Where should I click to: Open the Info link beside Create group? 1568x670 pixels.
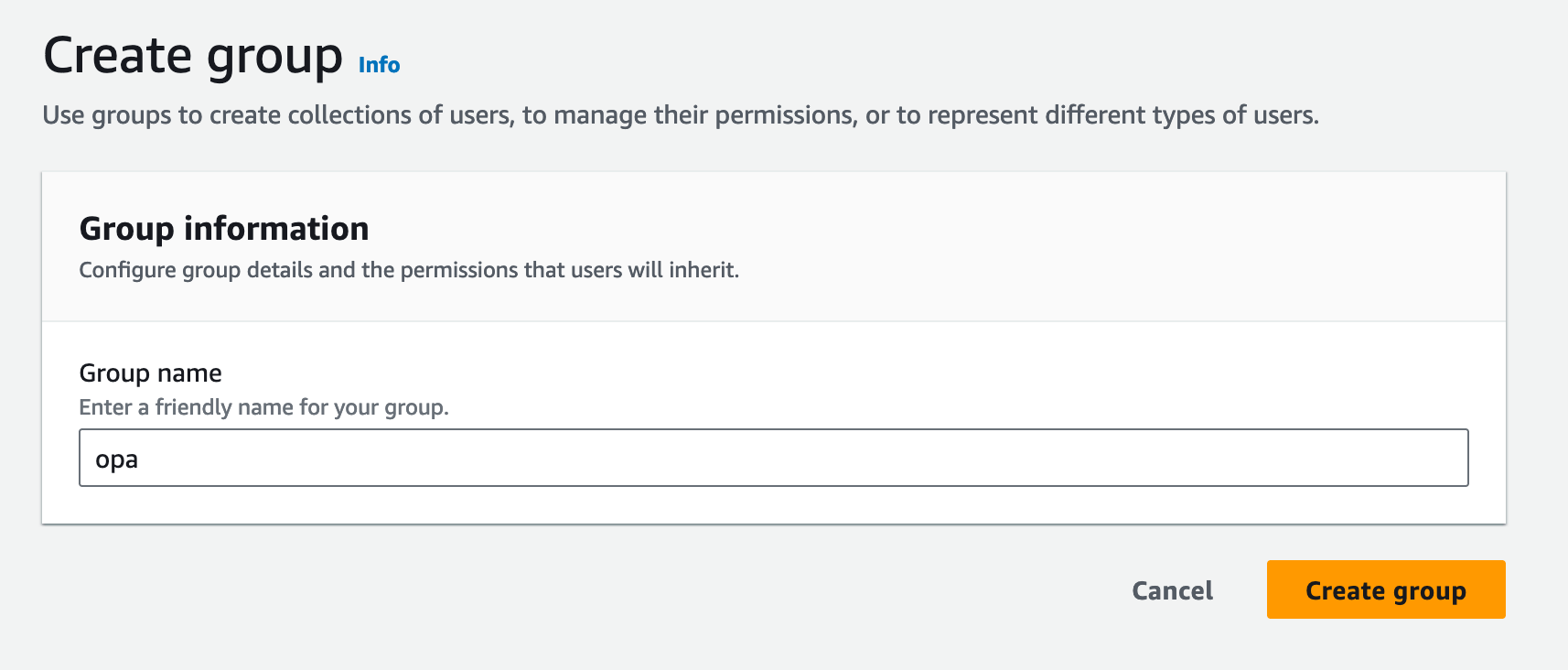click(x=379, y=65)
